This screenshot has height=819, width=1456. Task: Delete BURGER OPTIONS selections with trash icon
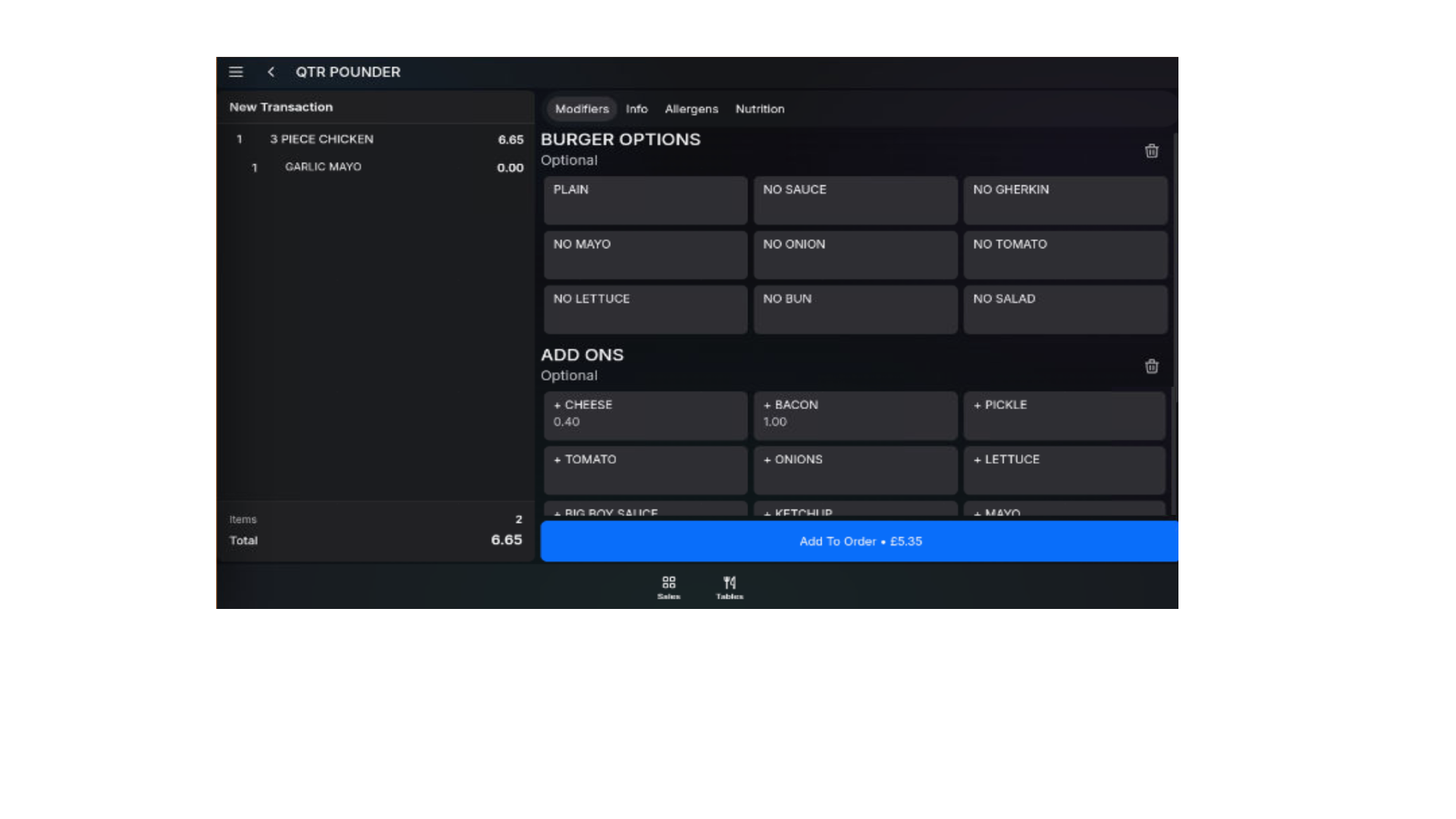(1151, 151)
